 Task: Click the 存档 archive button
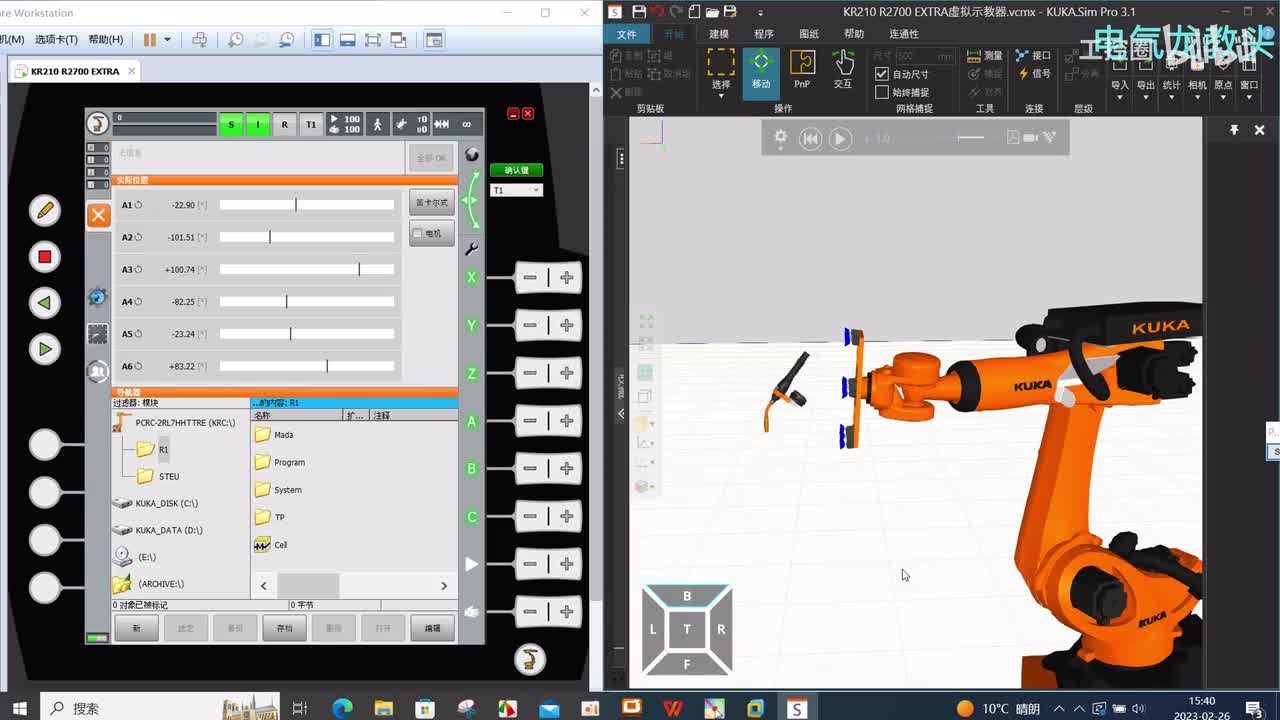click(x=284, y=628)
